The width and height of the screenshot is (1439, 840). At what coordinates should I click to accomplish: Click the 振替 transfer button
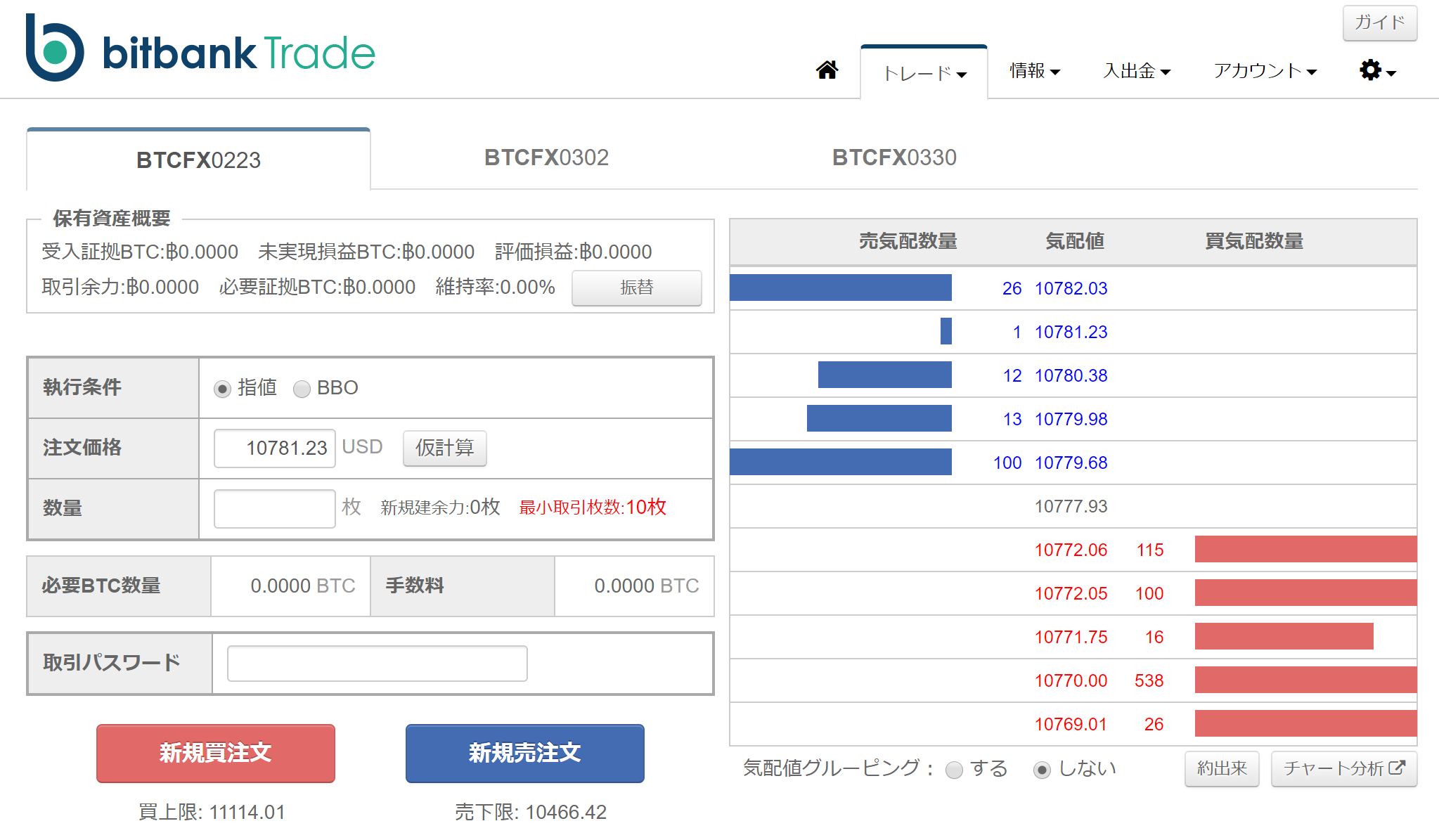coord(636,287)
